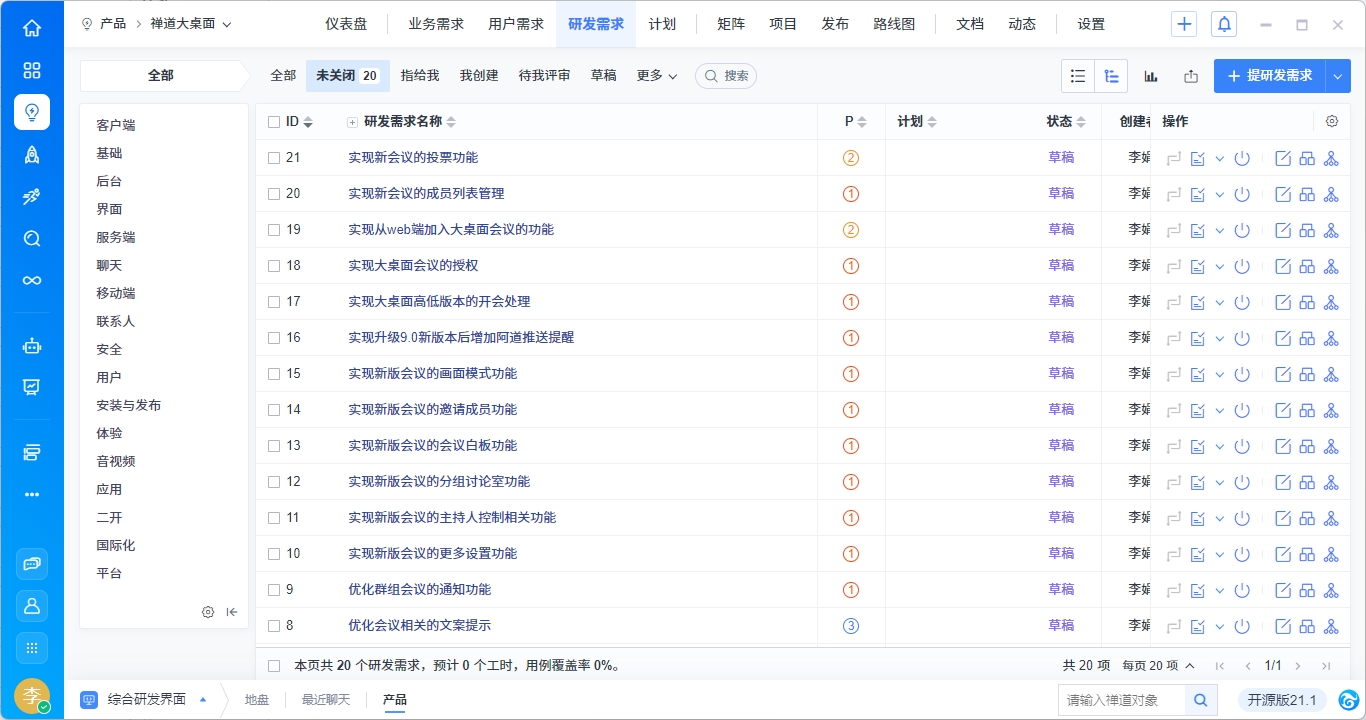The height and width of the screenshot is (720, 1366).
Task: Click the home icon in left sidebar
Action: [32, 28]
